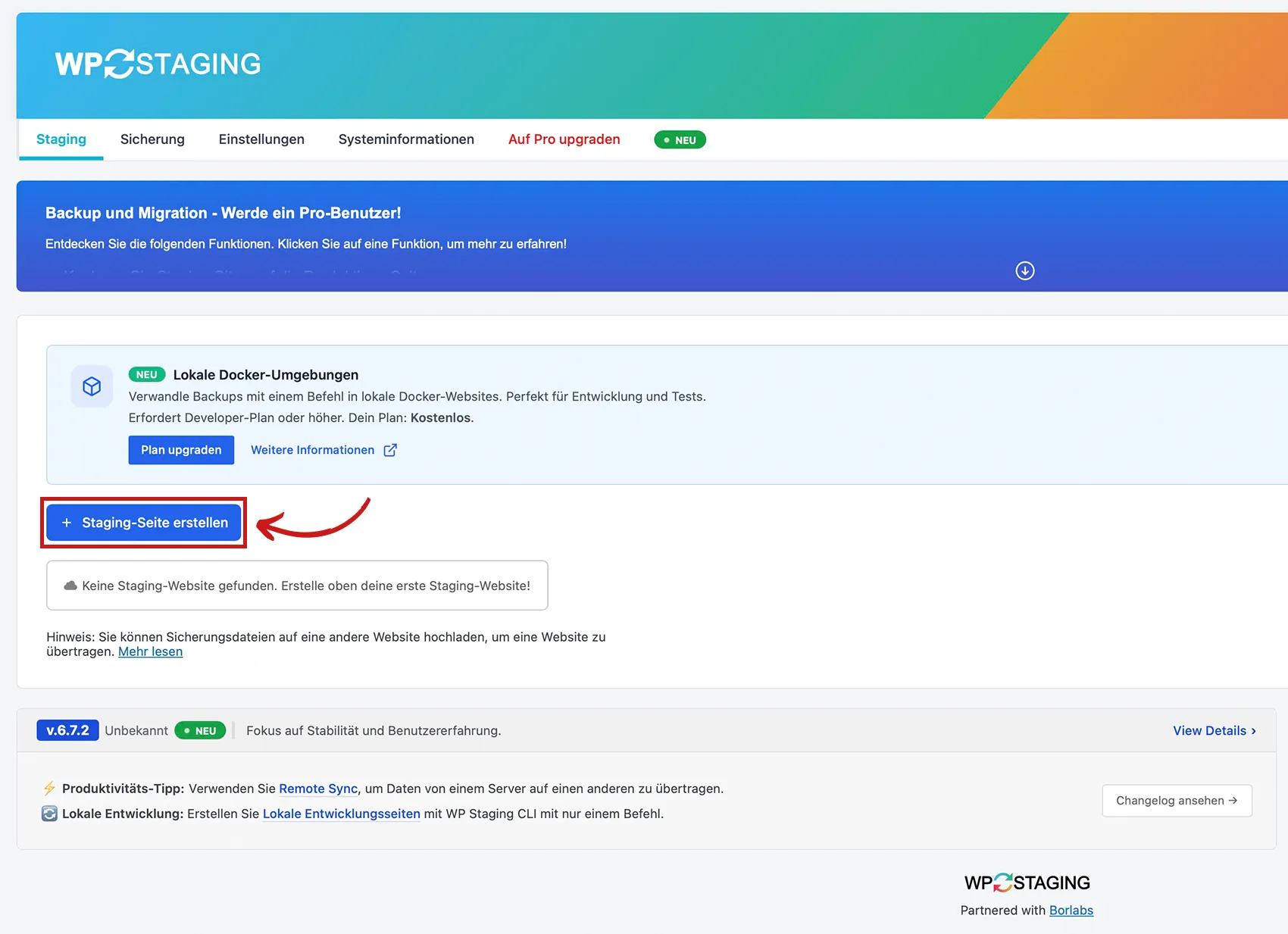Open View Details for version 6.7.2

click(x=1214, y=730)
